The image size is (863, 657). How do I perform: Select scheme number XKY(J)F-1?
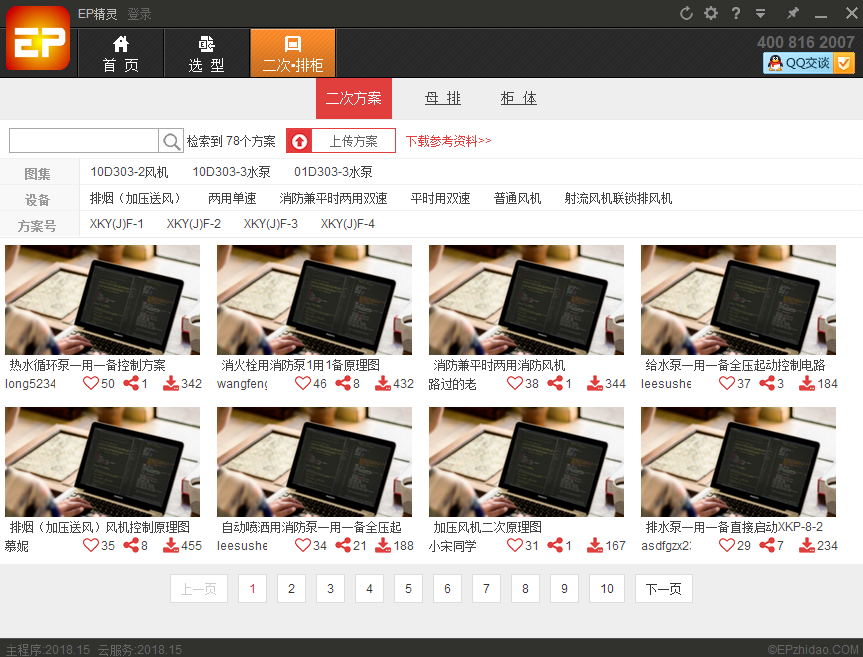(117, 224)
